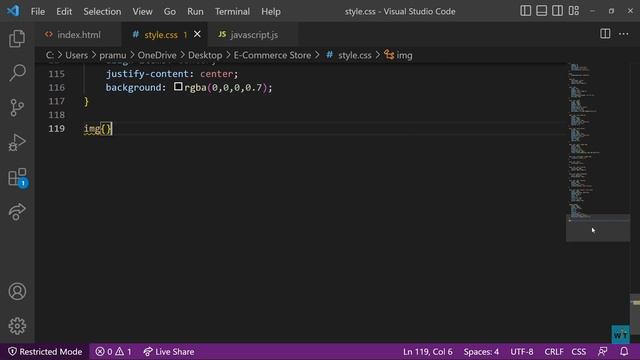640x360 pixels.
Task: Open the Run and Debug view
Action: click(x=17, y=142)
